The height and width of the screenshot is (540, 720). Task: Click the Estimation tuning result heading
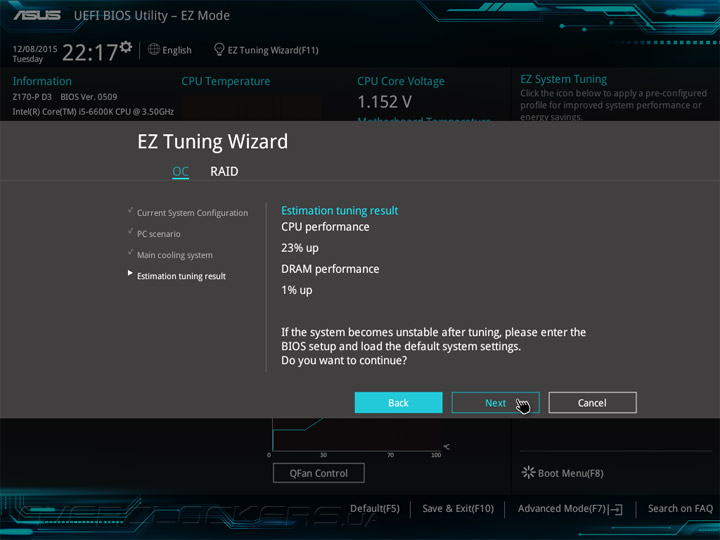340,210
